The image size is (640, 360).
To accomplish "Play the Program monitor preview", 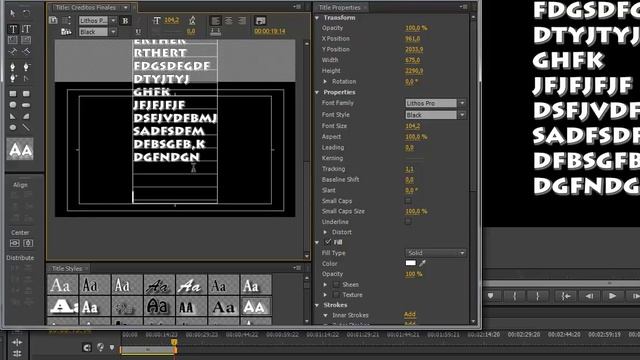I will tap(612, 296).
